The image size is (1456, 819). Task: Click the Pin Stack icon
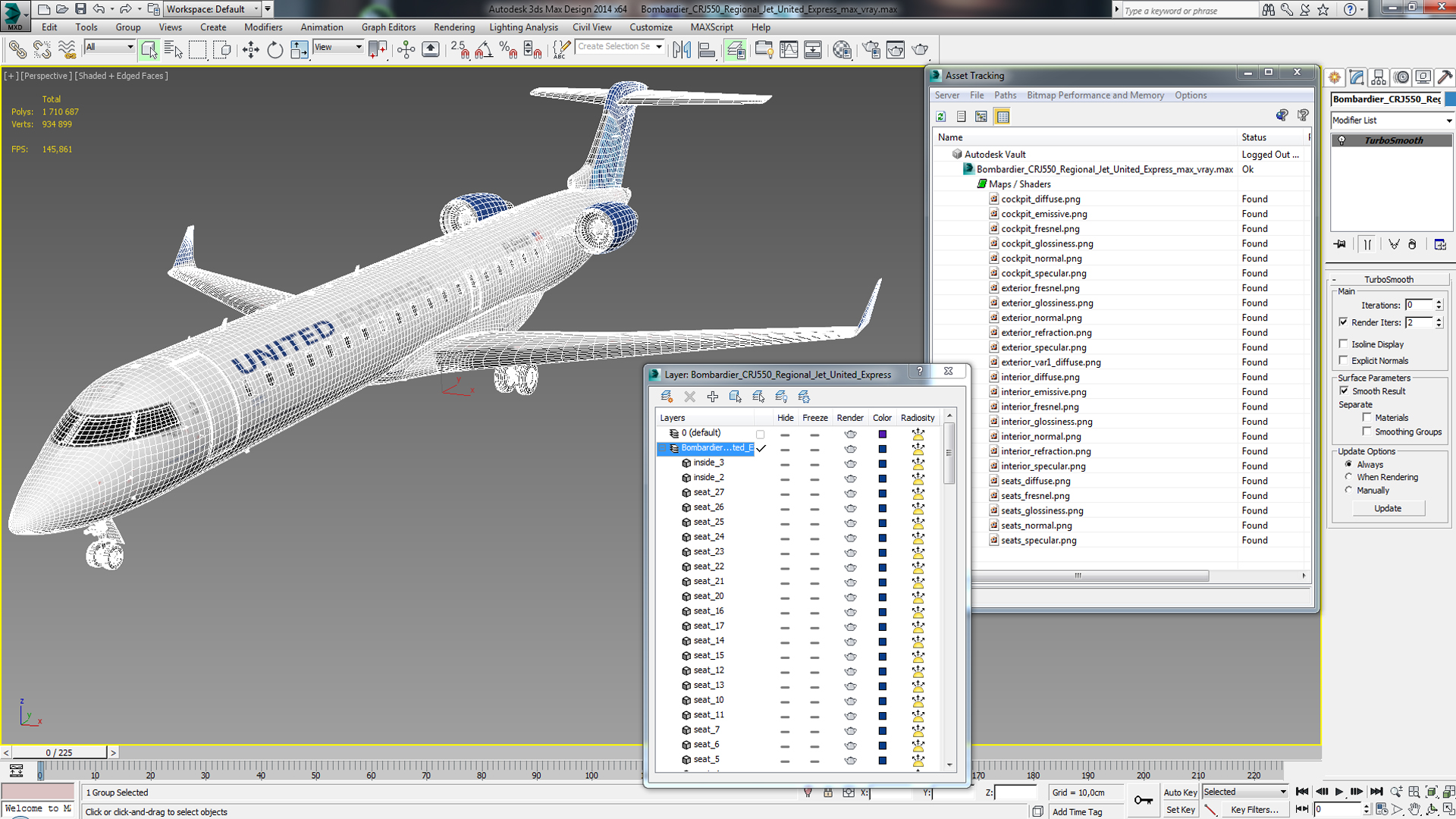(1340, 244)
